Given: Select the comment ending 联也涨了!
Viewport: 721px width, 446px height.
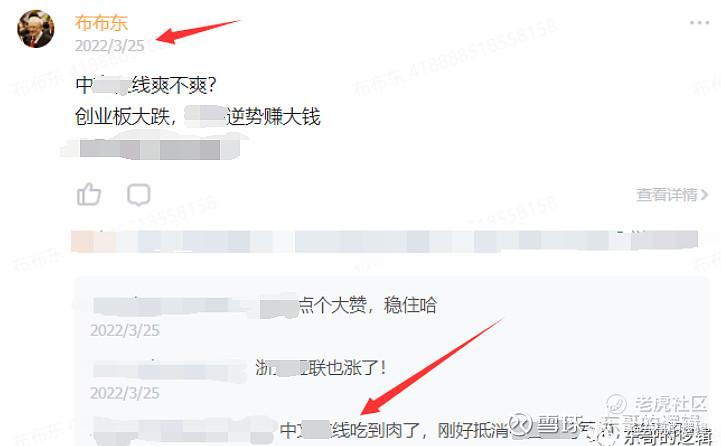Looking at the screenshot, I should click(320, 367).
